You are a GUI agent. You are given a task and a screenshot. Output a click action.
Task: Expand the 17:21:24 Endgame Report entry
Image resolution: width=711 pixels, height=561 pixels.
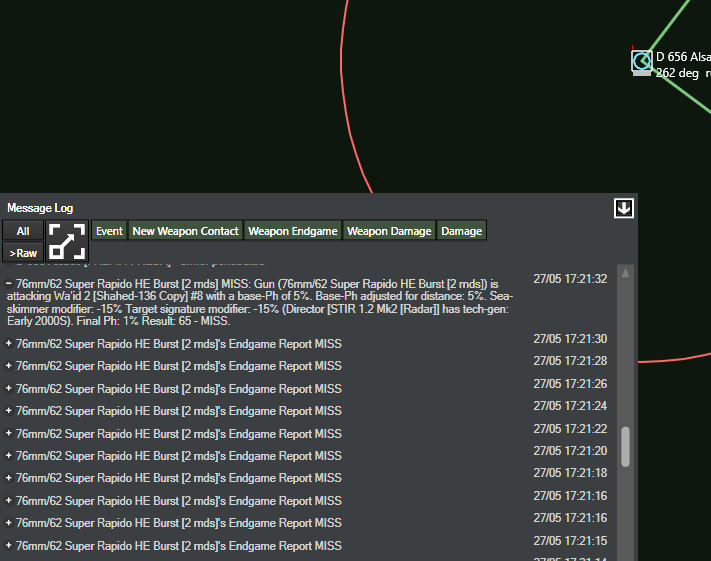pos(8,410)
